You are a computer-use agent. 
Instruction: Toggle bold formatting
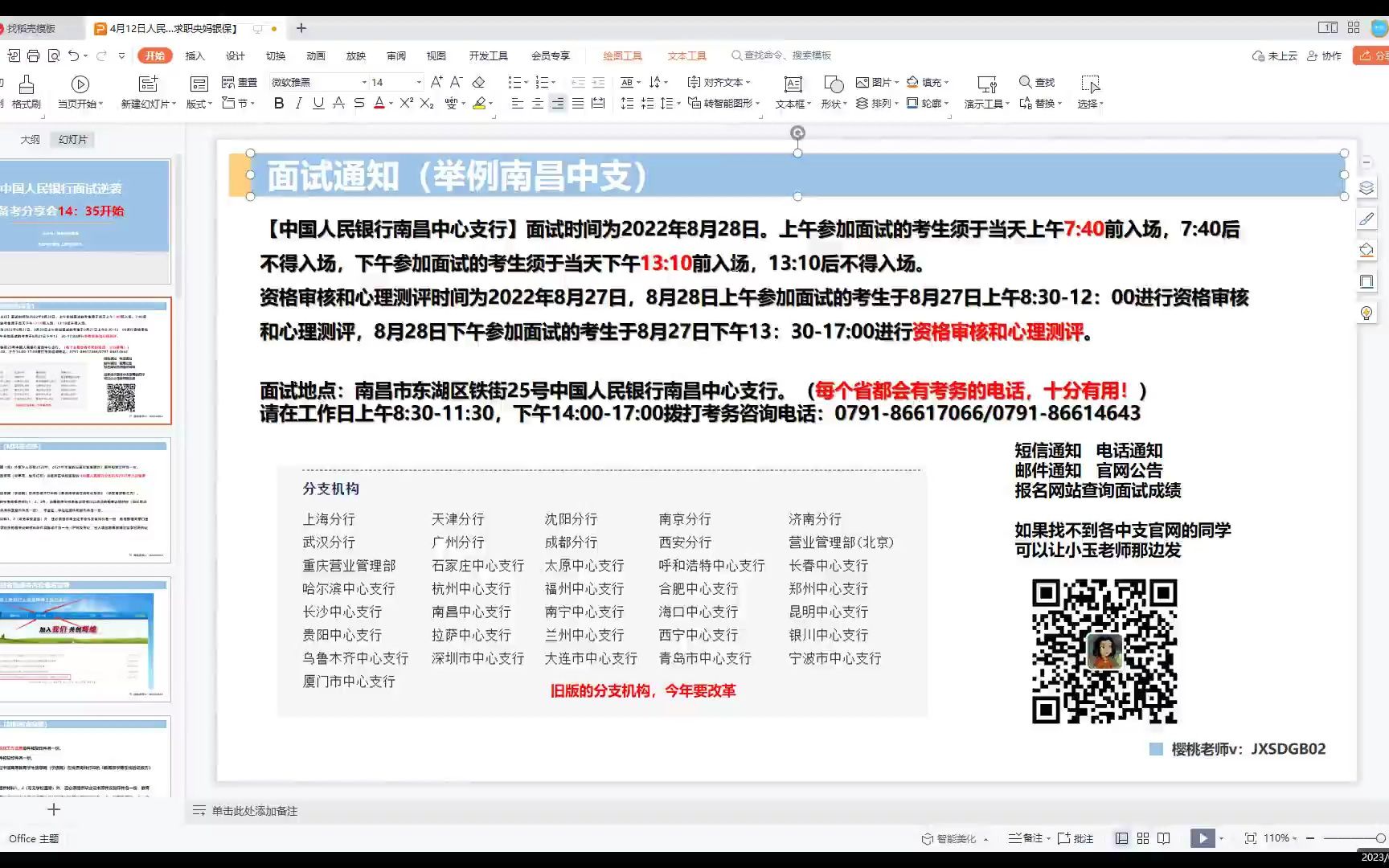(x=279, y=103)
